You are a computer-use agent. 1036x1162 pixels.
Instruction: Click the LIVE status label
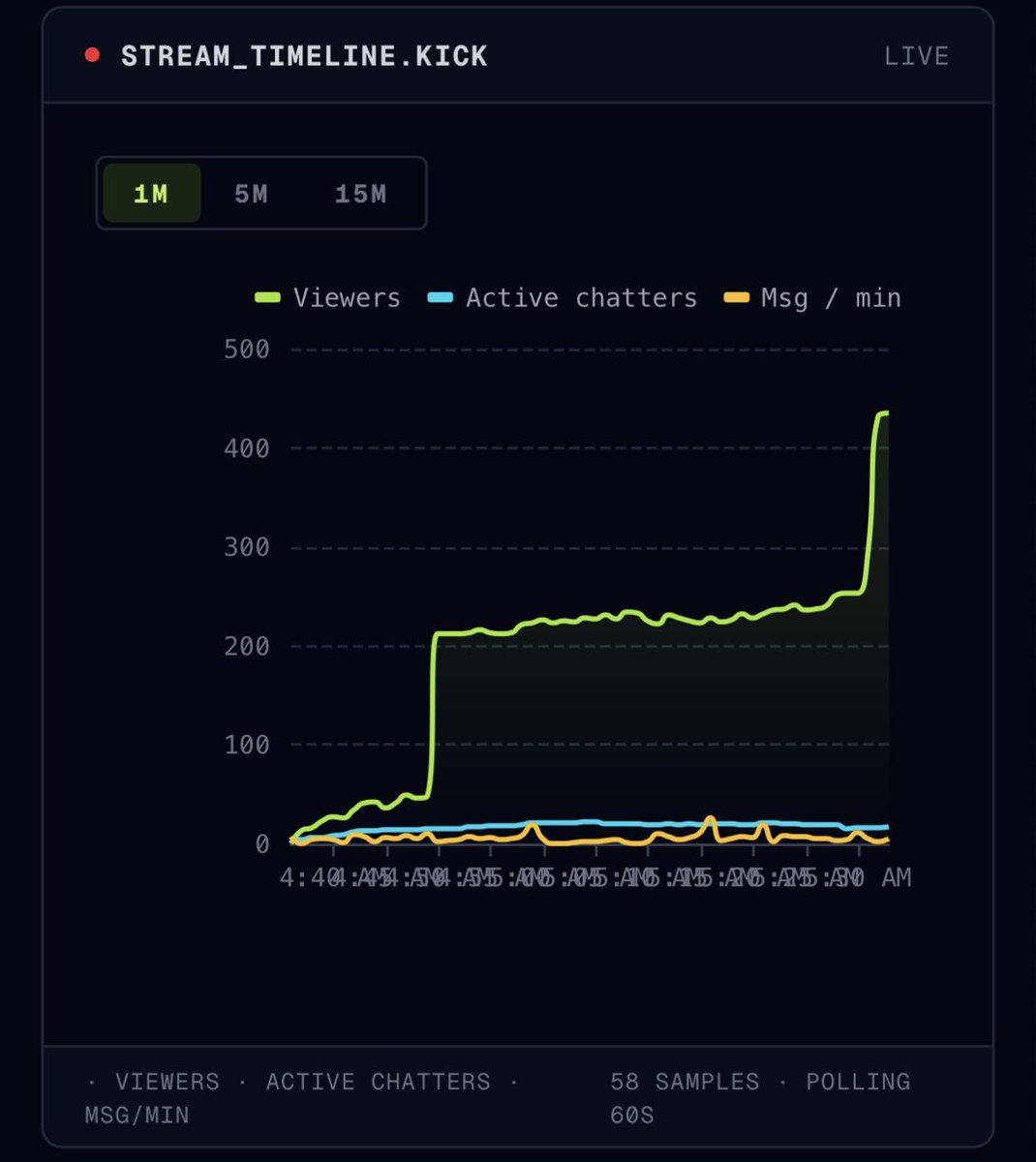[x=916, y=56]
